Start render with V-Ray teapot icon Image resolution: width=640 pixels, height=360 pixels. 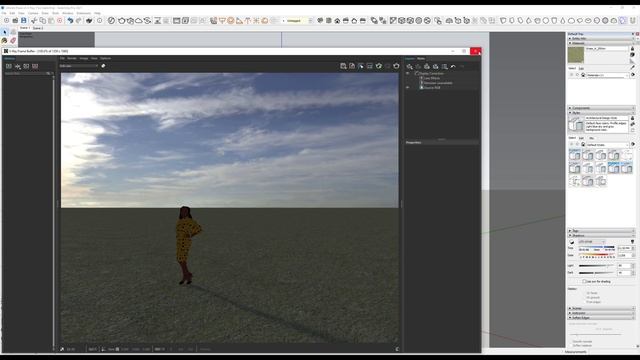(x=121, y=20)
